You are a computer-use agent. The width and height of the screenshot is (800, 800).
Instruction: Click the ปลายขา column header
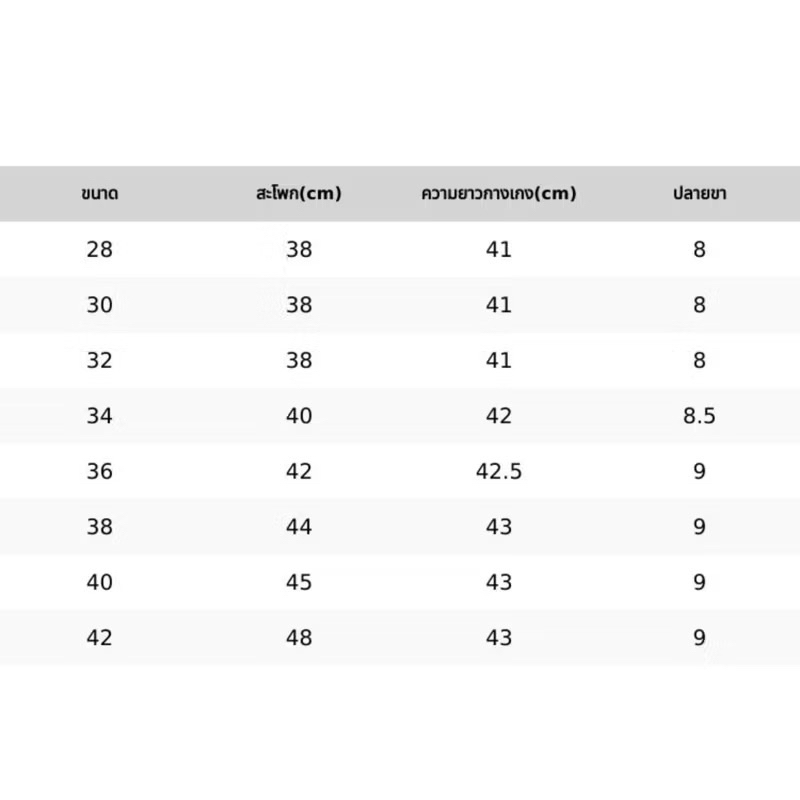(x=699, y=193)
